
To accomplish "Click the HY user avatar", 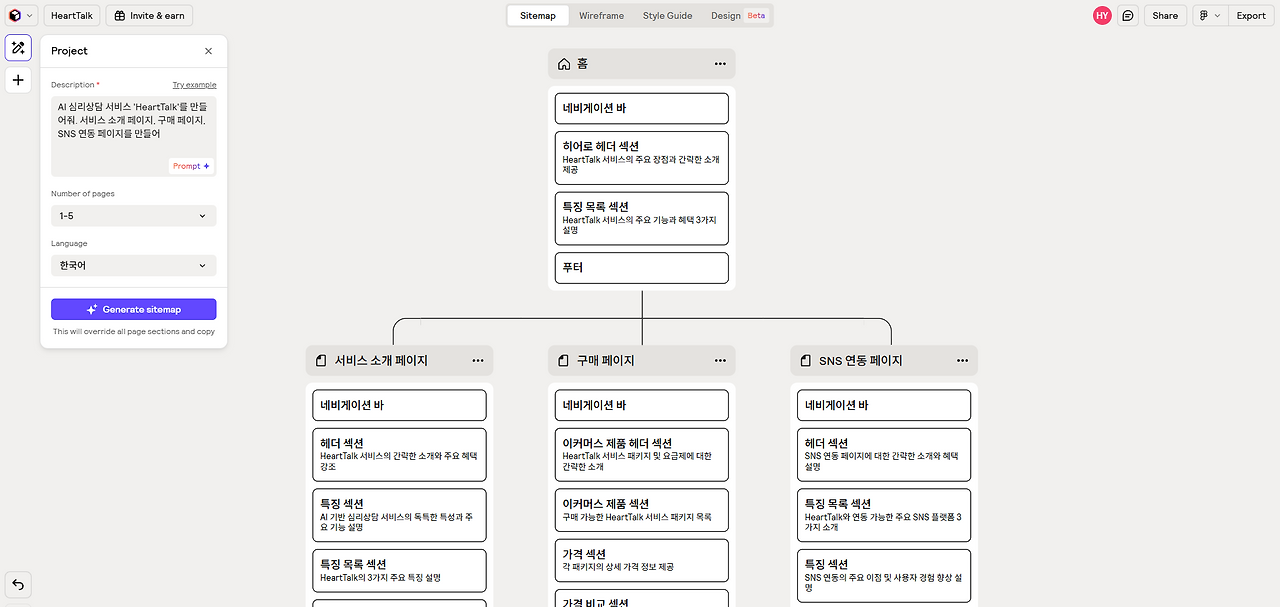I will click(1102, 15).
